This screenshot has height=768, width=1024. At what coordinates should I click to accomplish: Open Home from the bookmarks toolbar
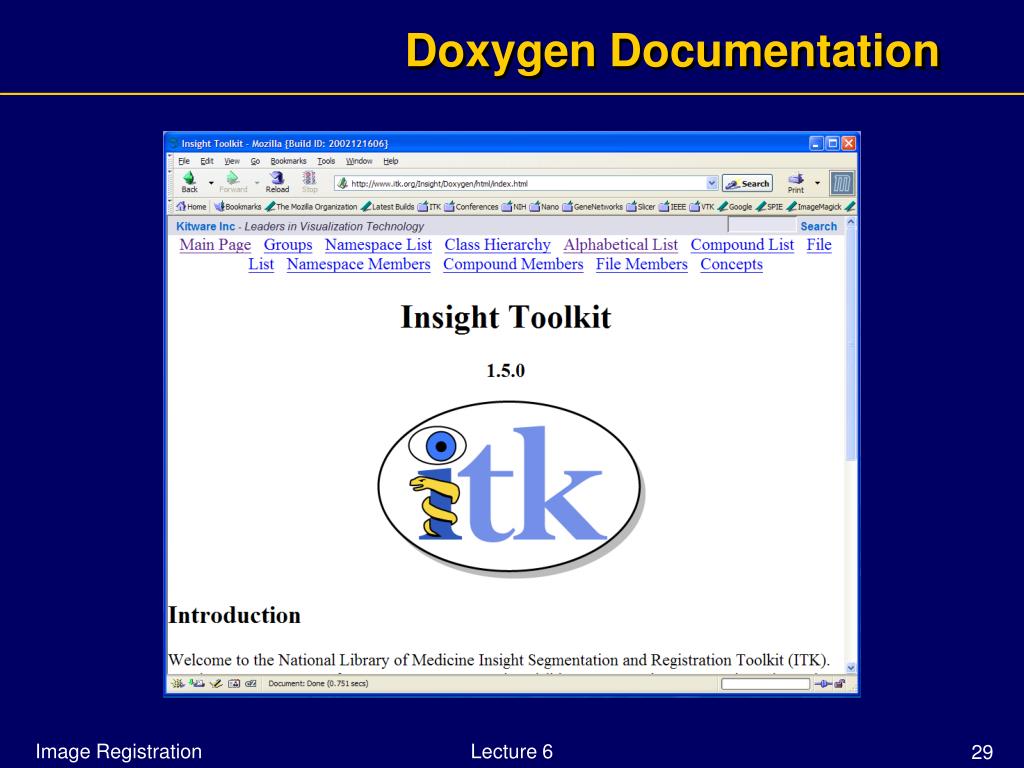pos(191,206)
